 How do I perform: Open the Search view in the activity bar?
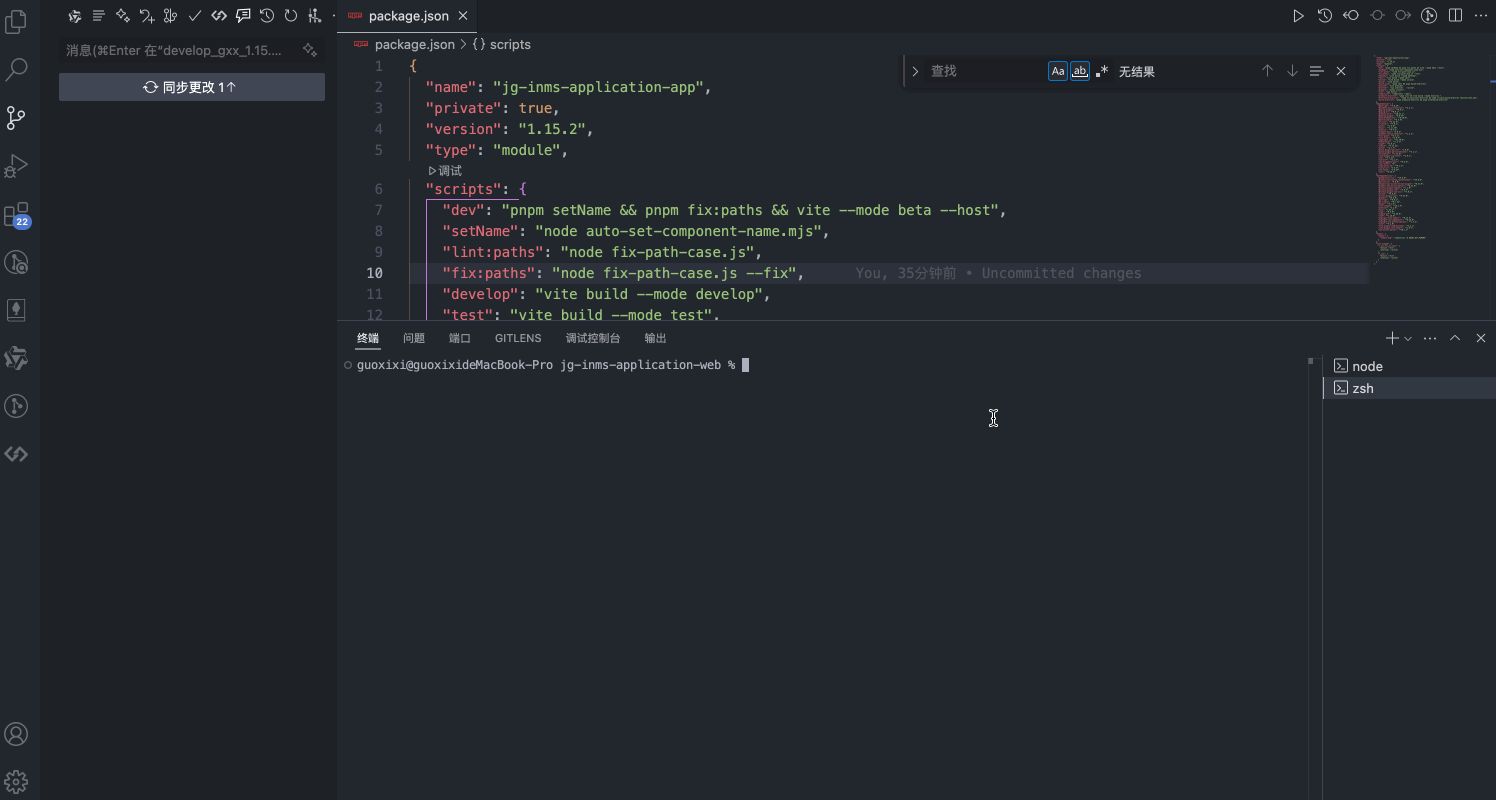pyautogui.click(x=16, y=69)
